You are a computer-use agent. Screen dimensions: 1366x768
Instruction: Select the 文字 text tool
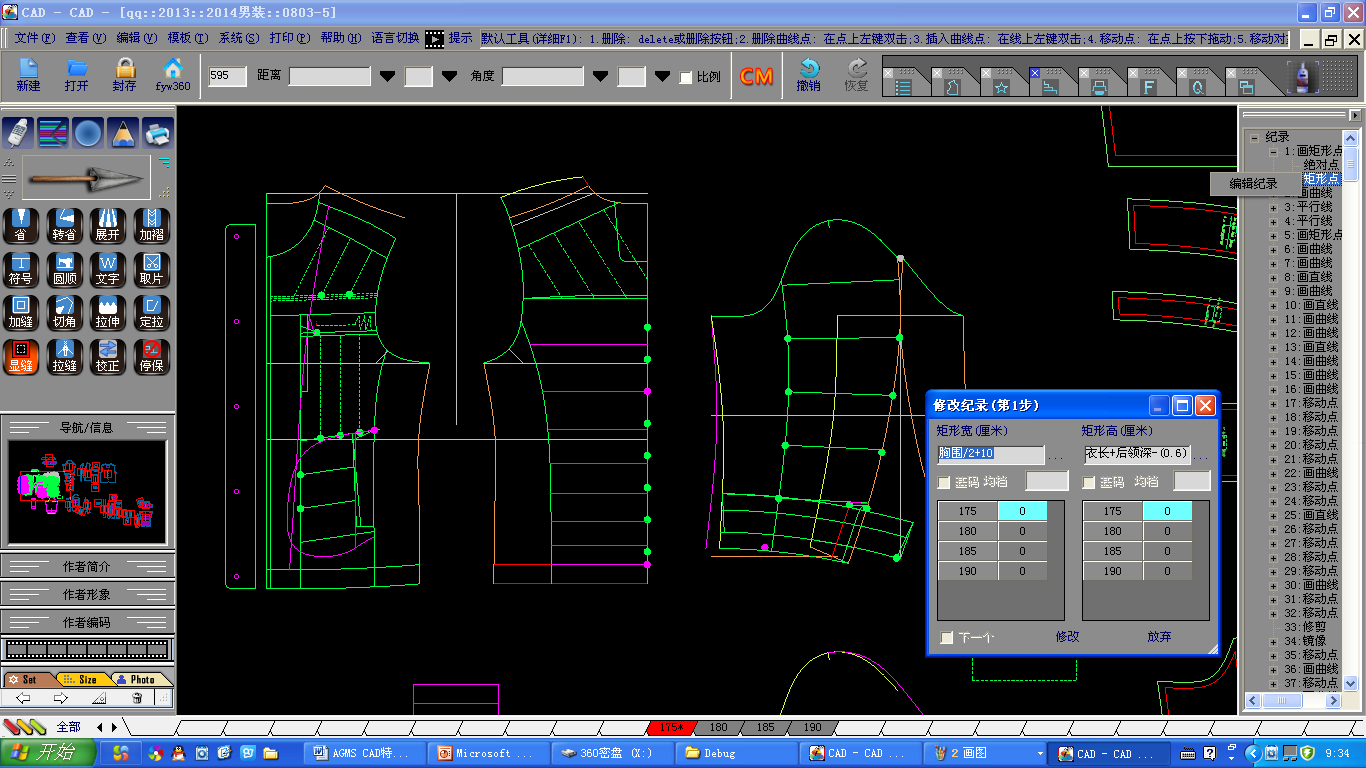(x=108, y=269)
